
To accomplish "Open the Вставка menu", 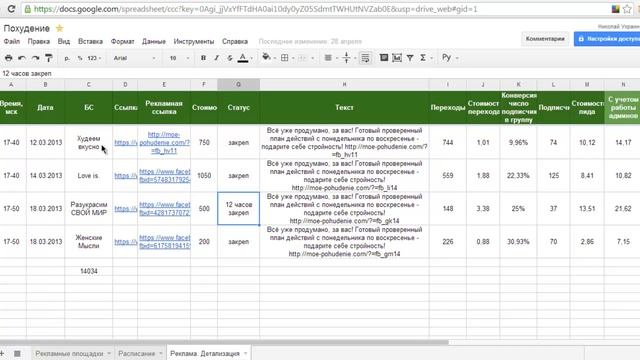I will [x=90, y=42].
